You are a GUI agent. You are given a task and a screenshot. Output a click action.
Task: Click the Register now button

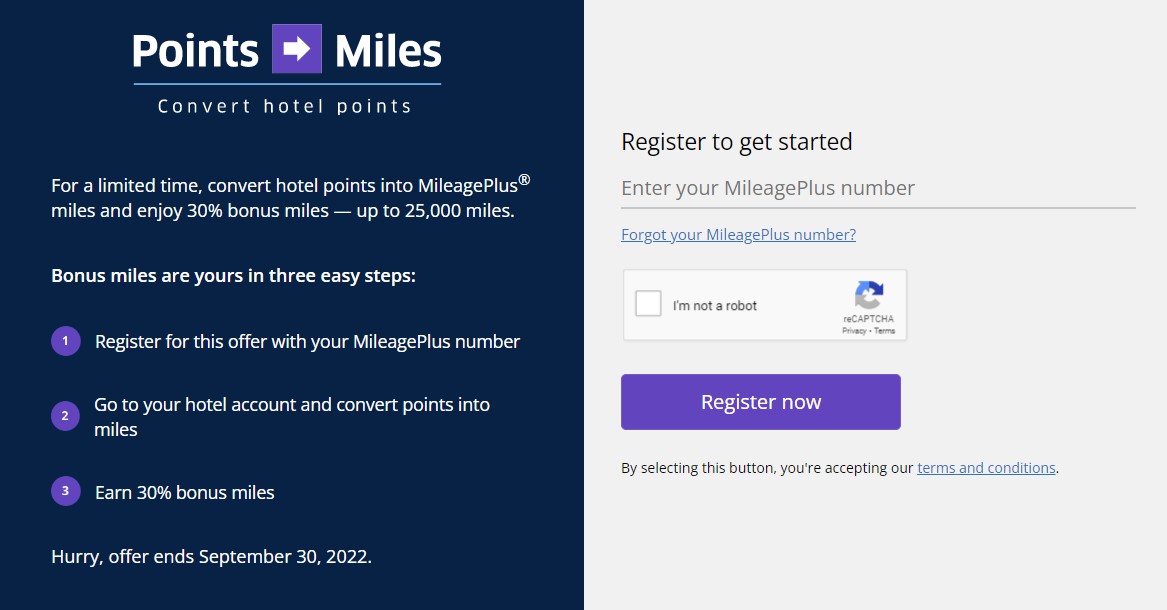[x=761, y=402]
